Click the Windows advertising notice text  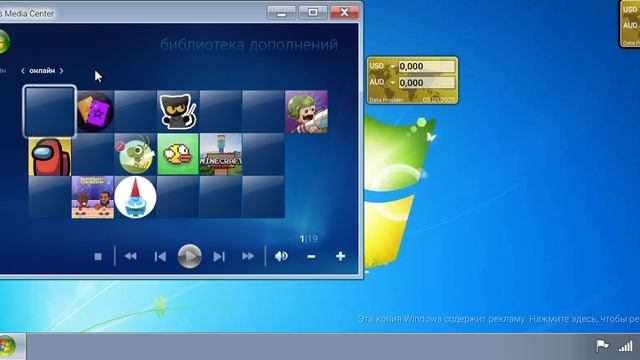499,319
